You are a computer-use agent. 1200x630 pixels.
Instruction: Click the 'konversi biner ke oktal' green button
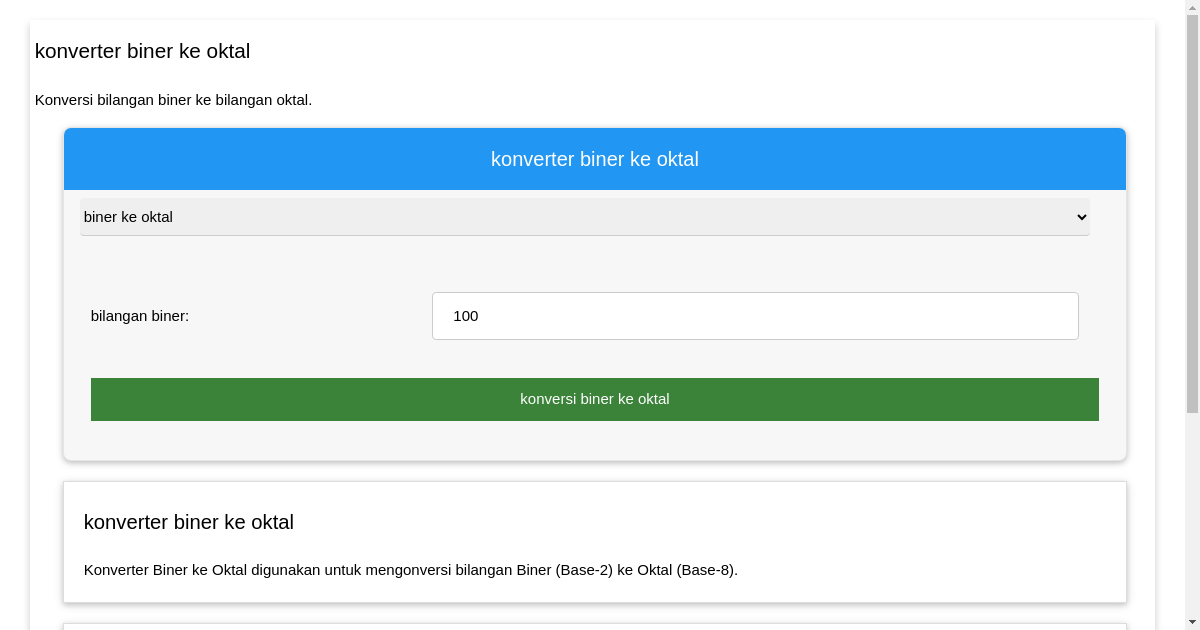click(x=594, y=399)
